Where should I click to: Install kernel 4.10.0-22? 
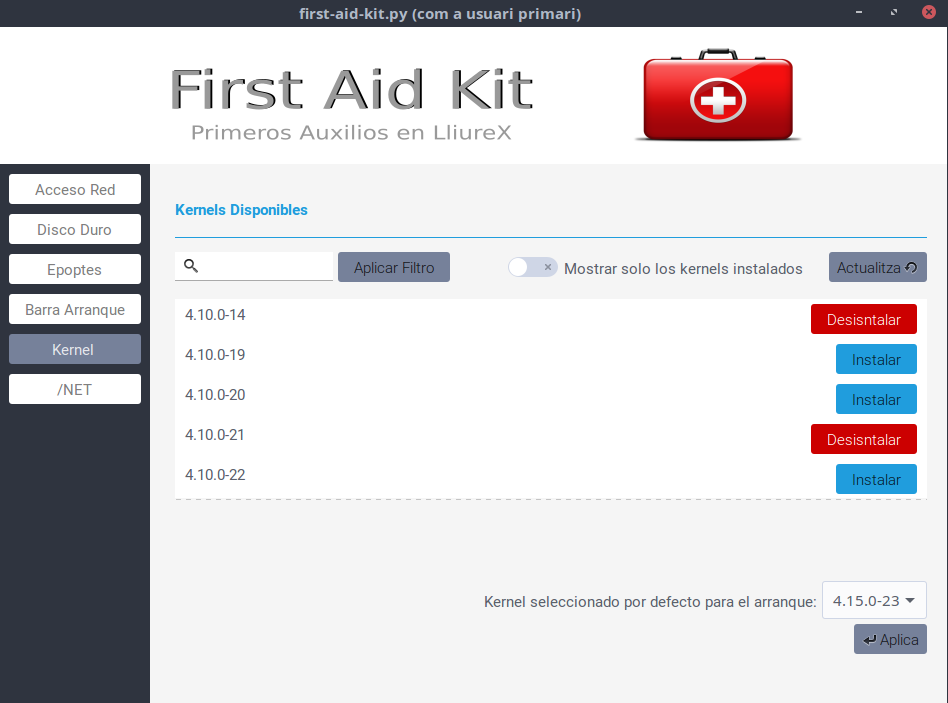876,480
